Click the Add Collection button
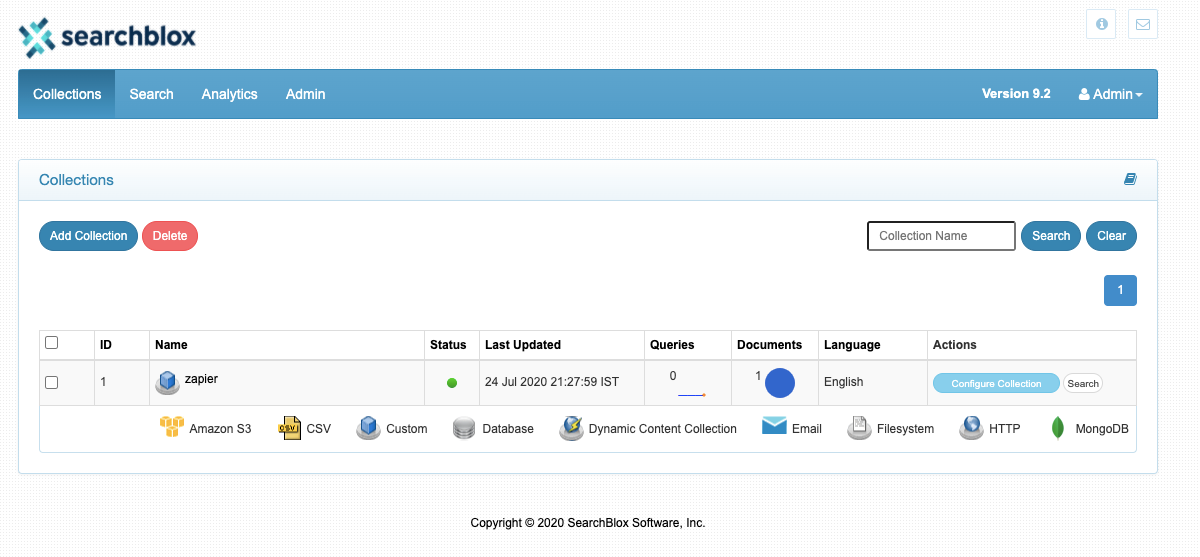1200x557 pixels. click(x=89, y=236)
